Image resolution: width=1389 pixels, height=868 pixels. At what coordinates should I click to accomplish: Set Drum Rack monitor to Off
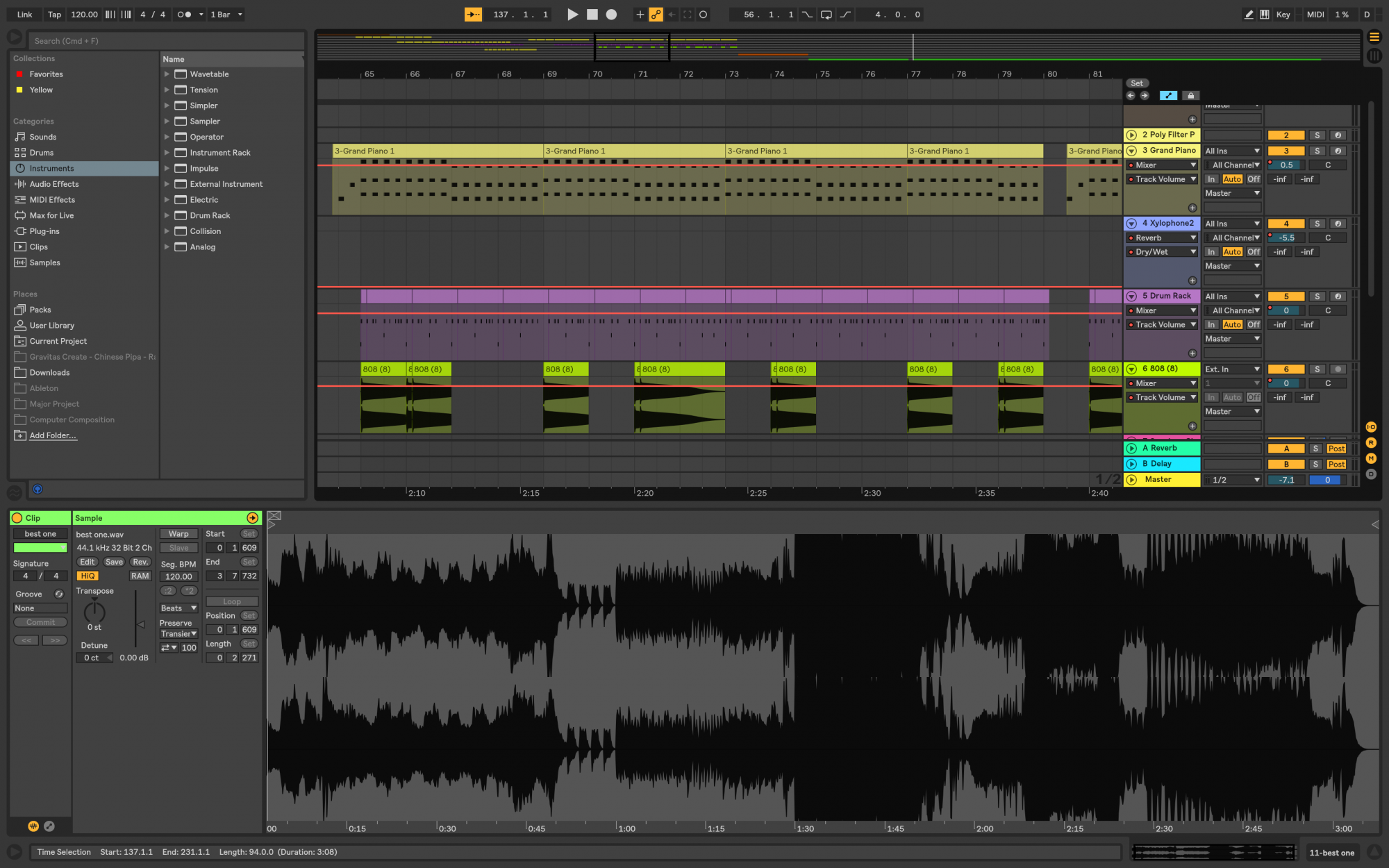[1254, 324]
